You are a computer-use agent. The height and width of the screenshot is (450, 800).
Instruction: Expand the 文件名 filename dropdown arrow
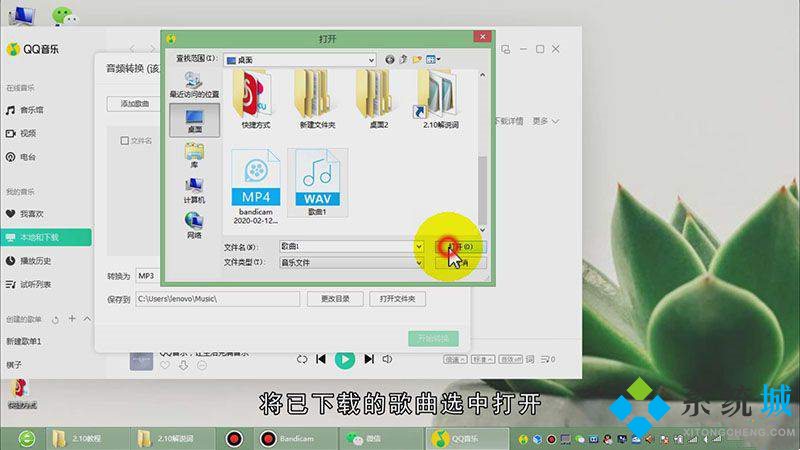[x=419, y=247]
